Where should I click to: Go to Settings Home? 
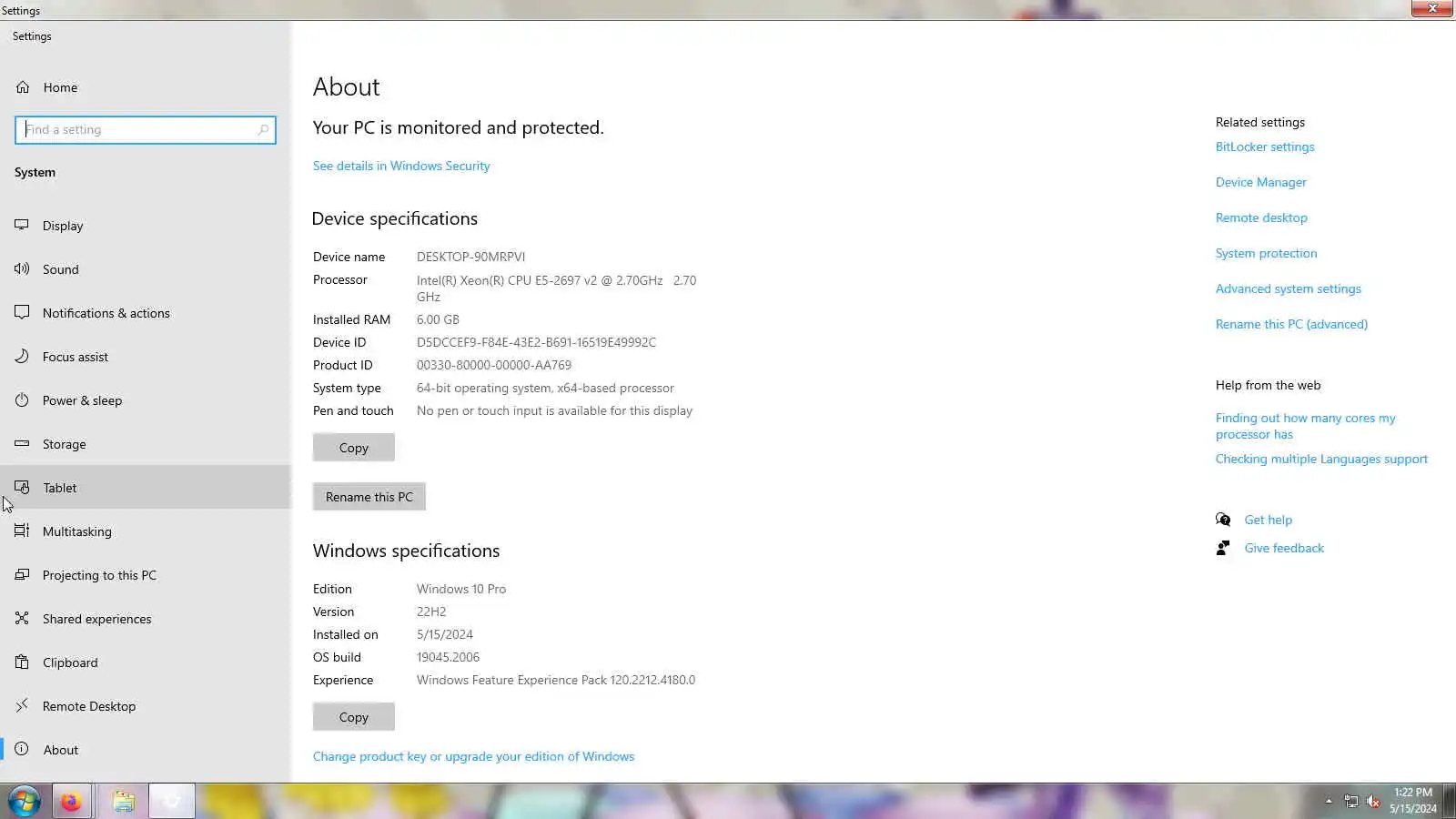point(146,87)
